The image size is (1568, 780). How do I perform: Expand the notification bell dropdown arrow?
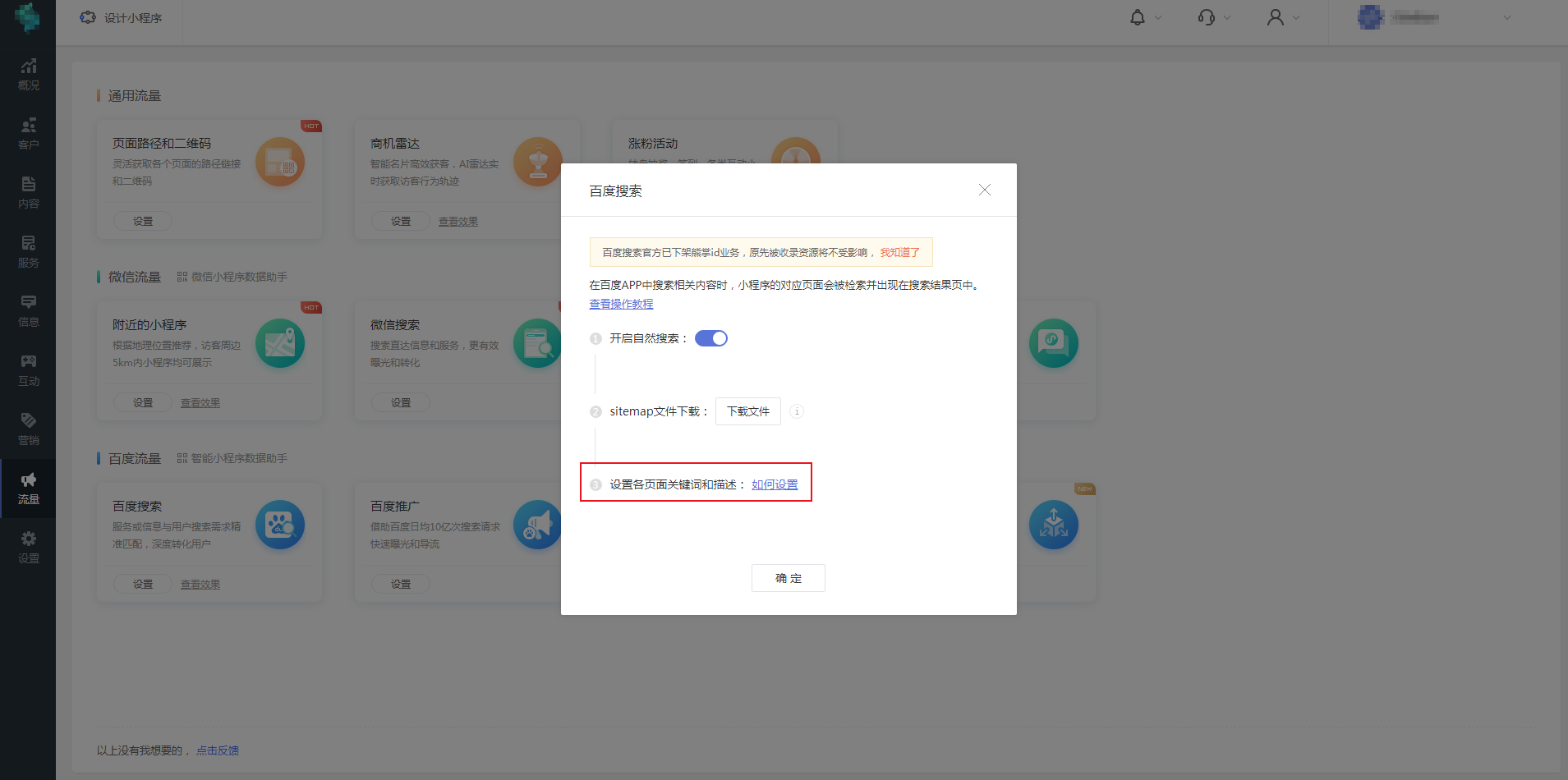pos(1158,17)
